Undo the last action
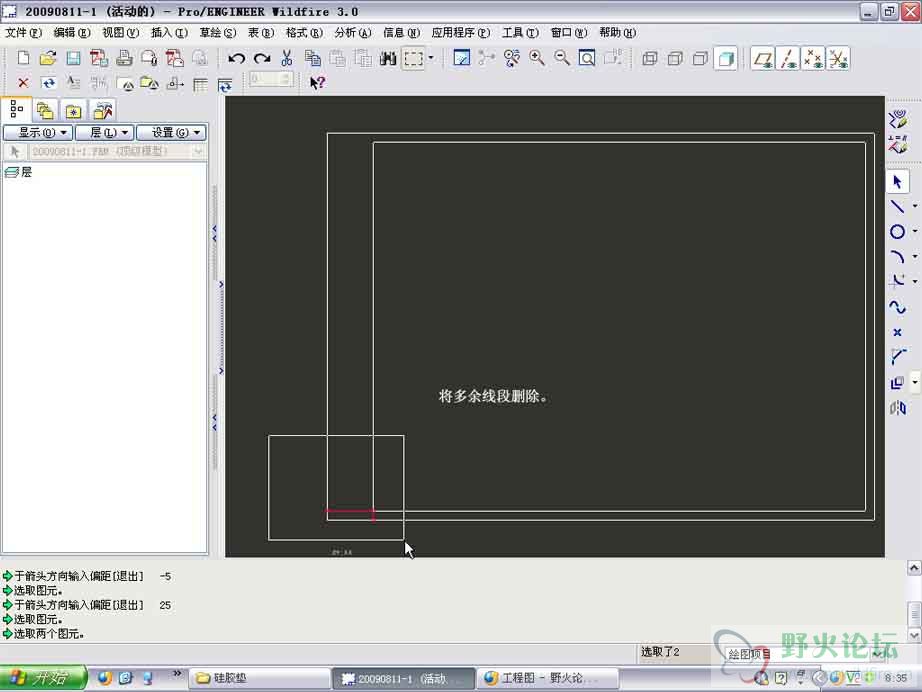This screenshot has height=692, width=922. (236, 58)
